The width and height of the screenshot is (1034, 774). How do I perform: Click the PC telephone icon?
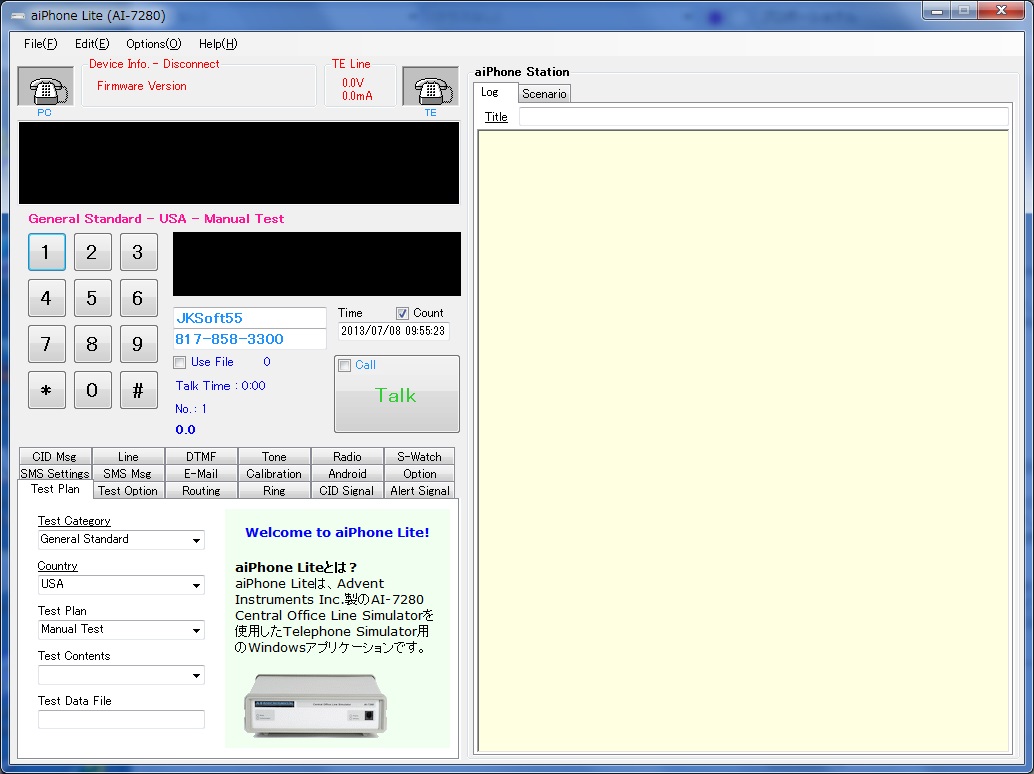click(46, 86)
